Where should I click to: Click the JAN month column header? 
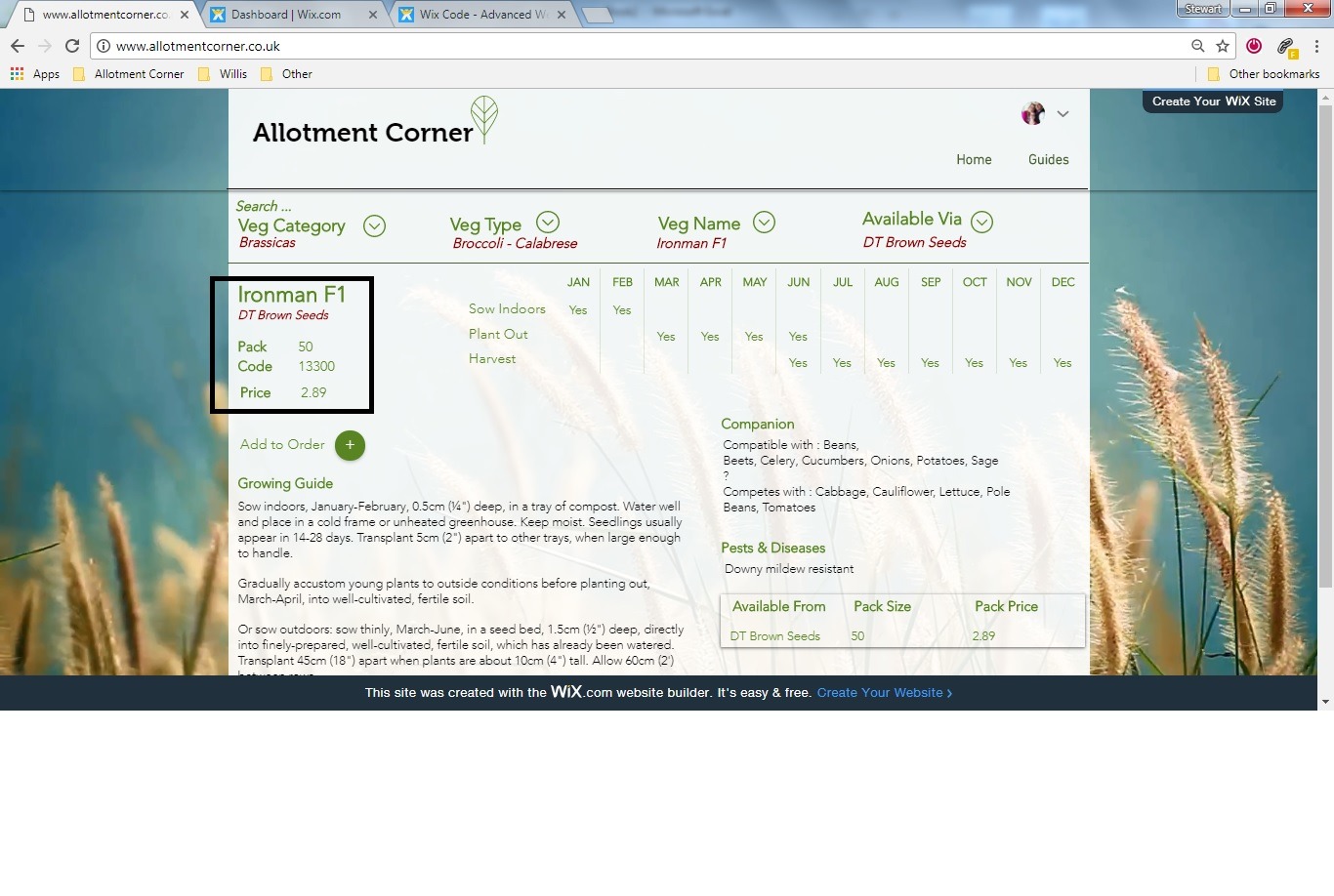coord(578,282)
